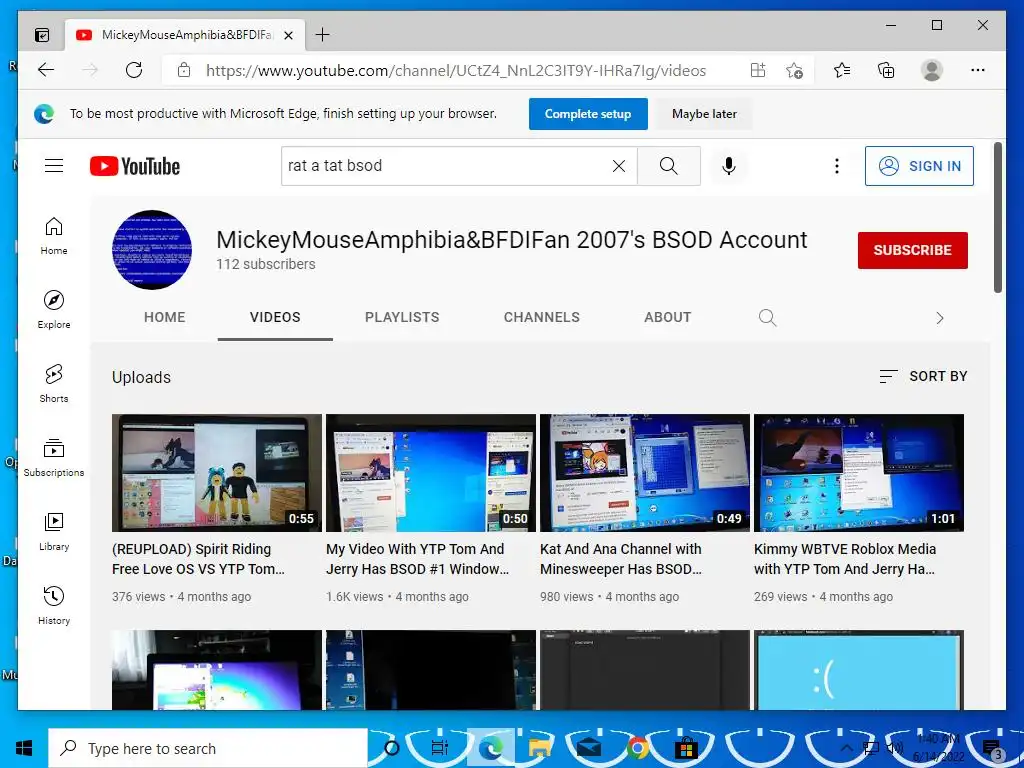Image resolution: width=1024 pixels, height=768 pixels.
Task: Close the MickeyMouseAmphibia tab
Action: (x=289, y=35)
